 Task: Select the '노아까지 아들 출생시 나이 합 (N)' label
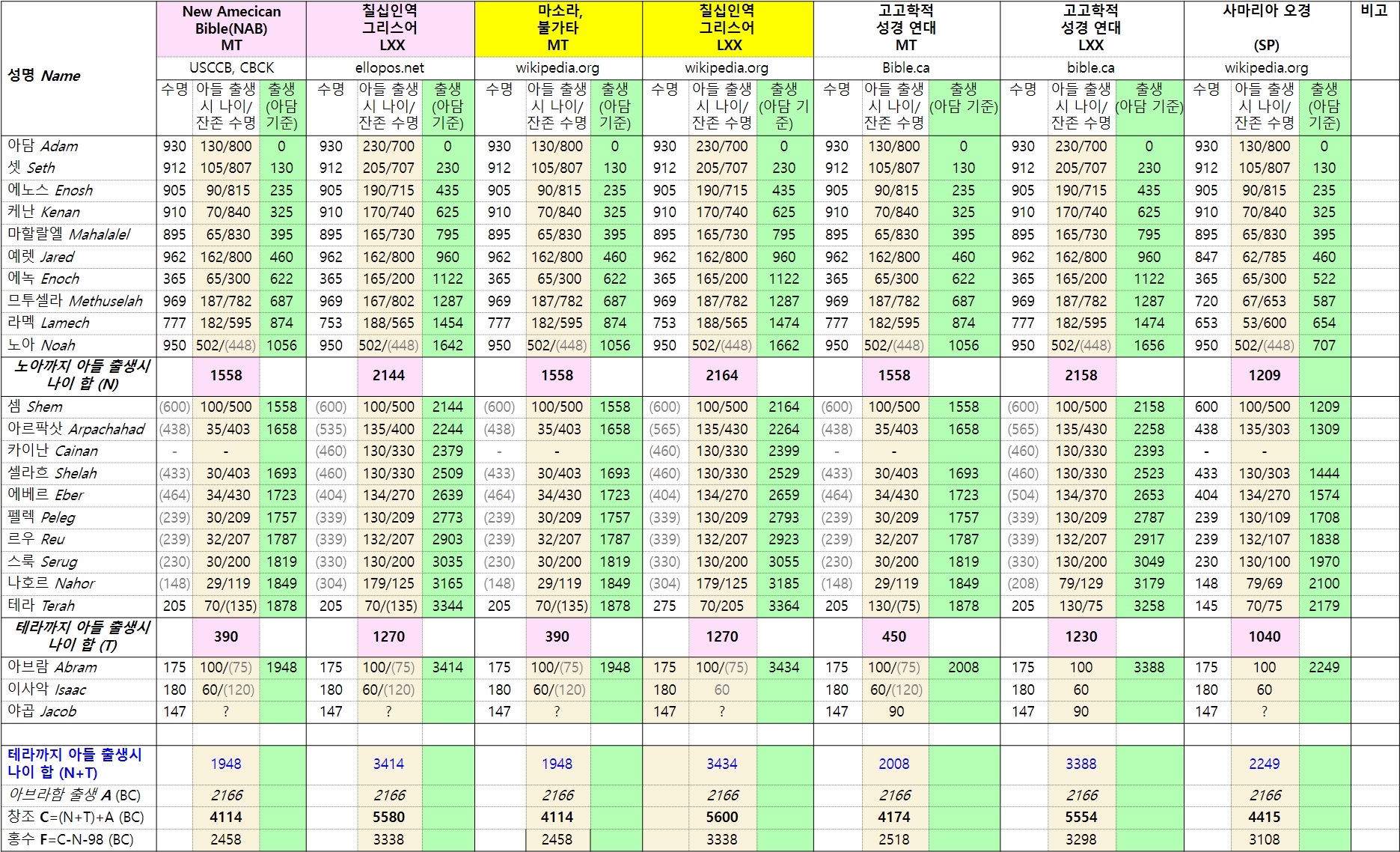click(x=82, y=375)
